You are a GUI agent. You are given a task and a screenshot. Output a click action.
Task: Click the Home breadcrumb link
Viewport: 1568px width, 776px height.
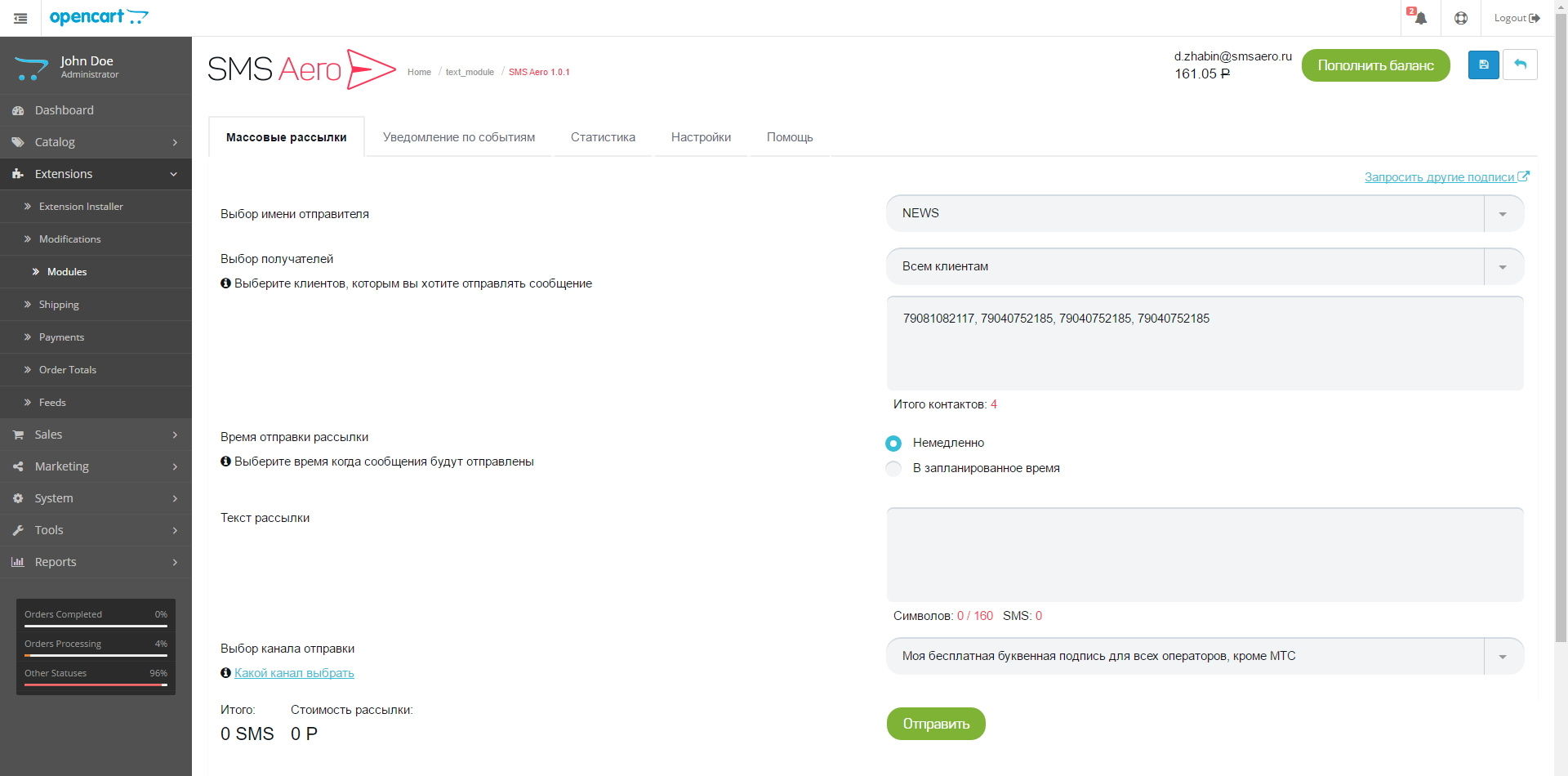point(419,72)
